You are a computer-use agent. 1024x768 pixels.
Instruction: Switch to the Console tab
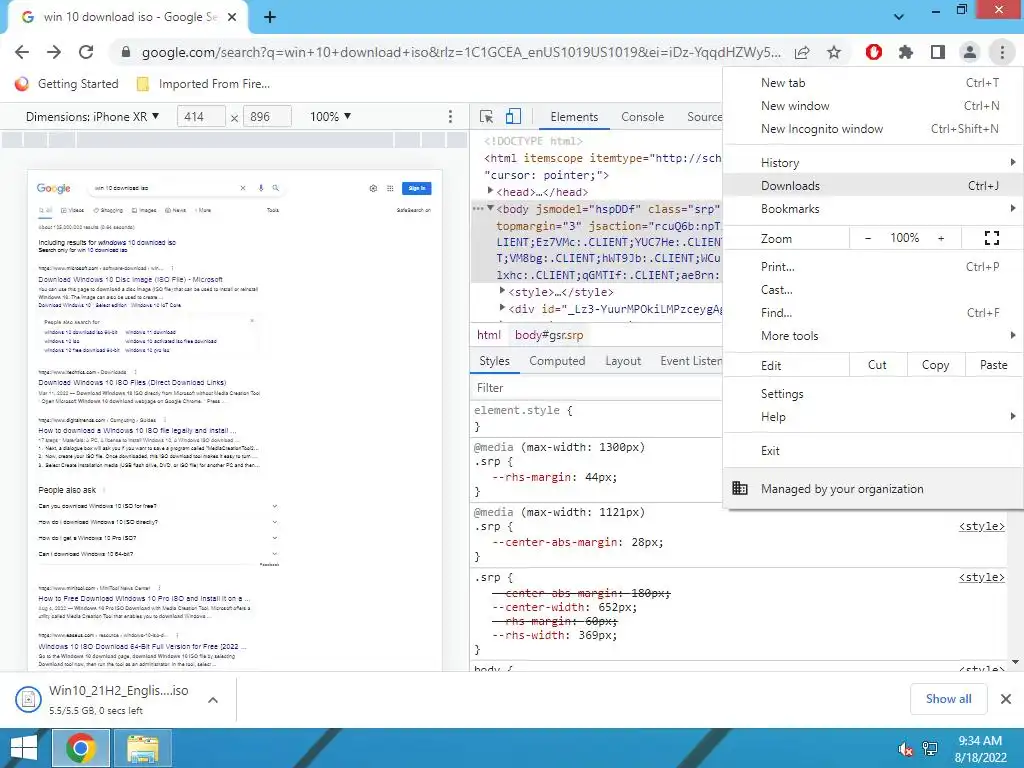click(642, 117)
